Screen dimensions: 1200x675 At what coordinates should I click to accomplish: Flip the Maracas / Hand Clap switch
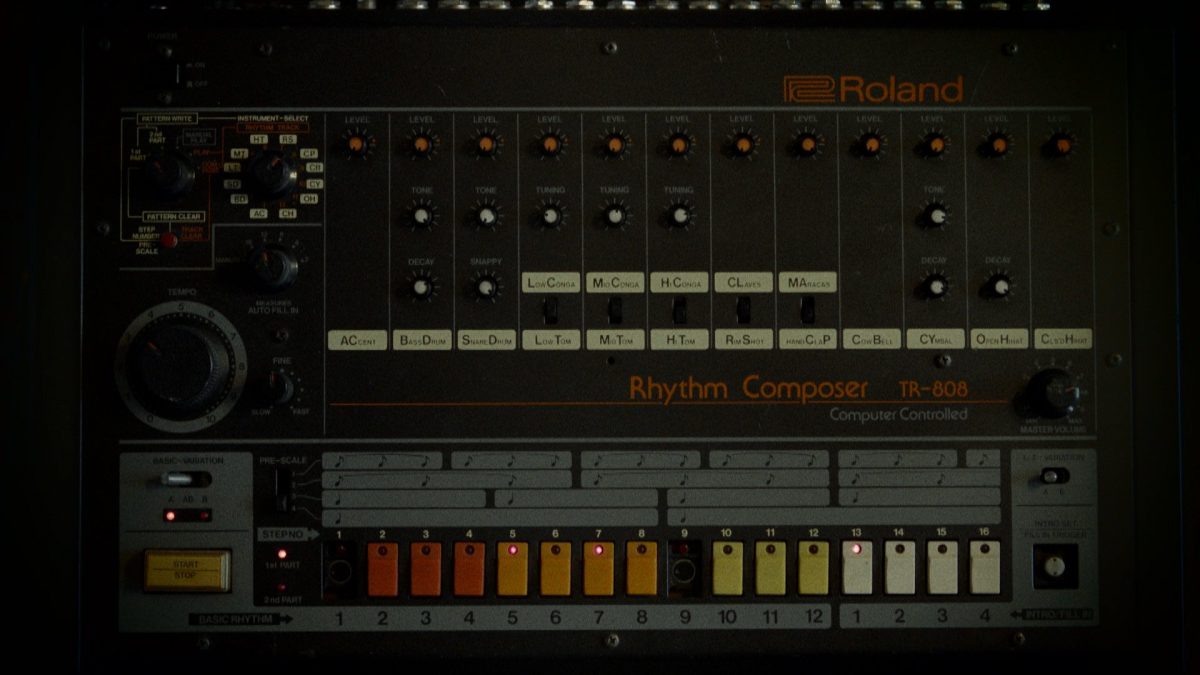[x=806, y=311]
